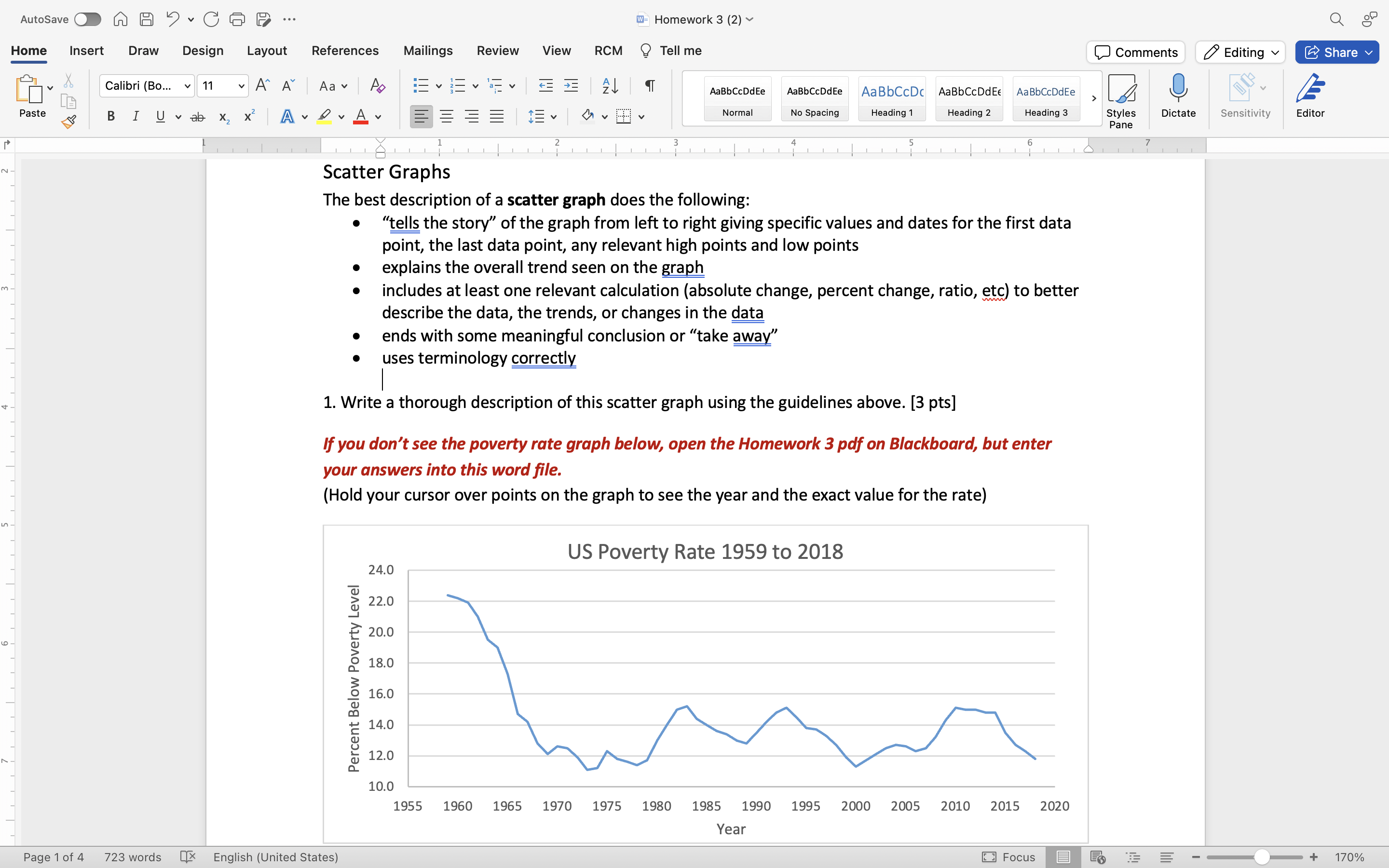The width and height of the screenshot is (1389, 868).
Task: Click the Sort A-Z icon
Action: [610, 86]
